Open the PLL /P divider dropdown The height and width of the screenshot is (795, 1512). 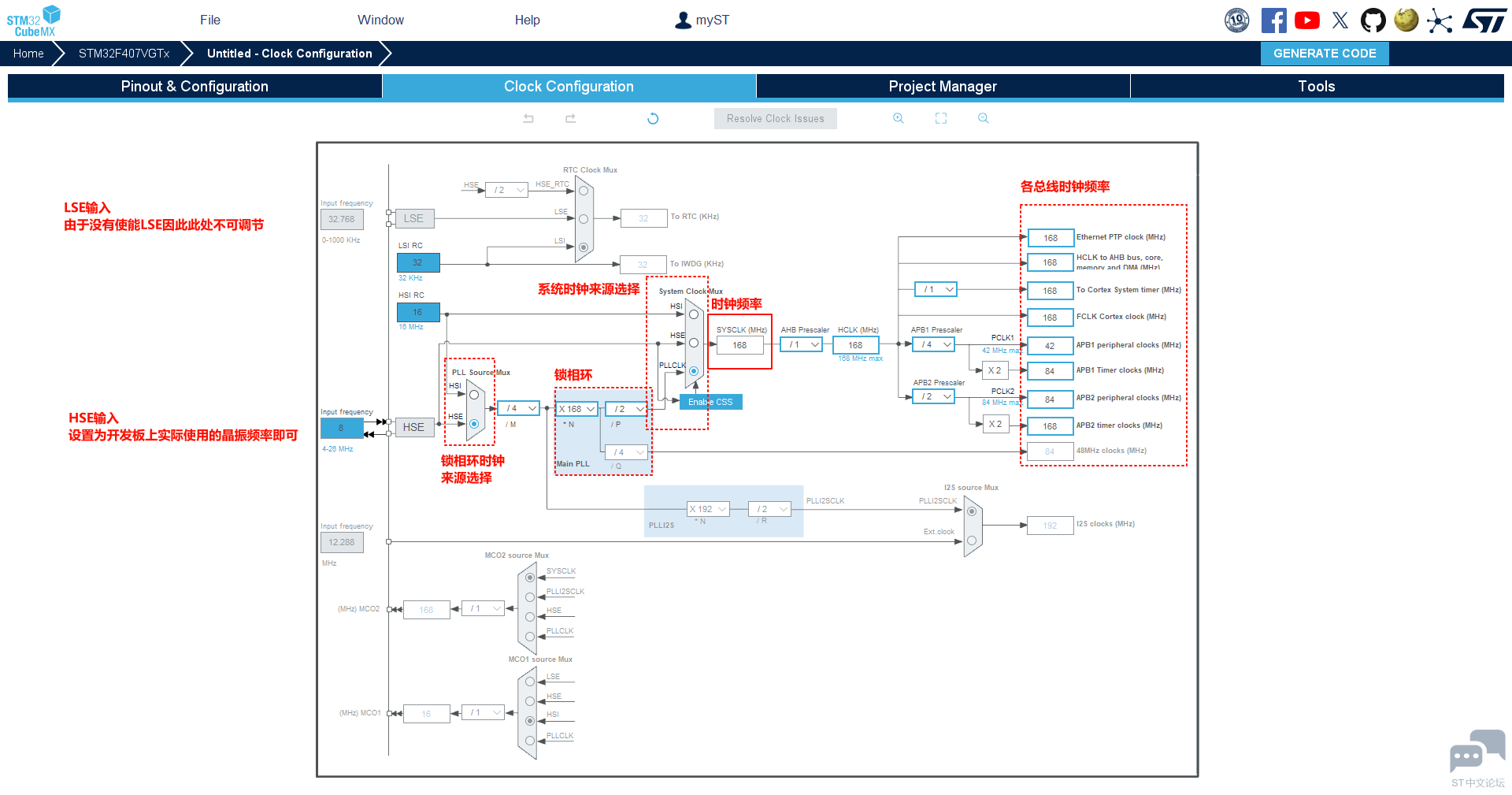coord(626,409)
